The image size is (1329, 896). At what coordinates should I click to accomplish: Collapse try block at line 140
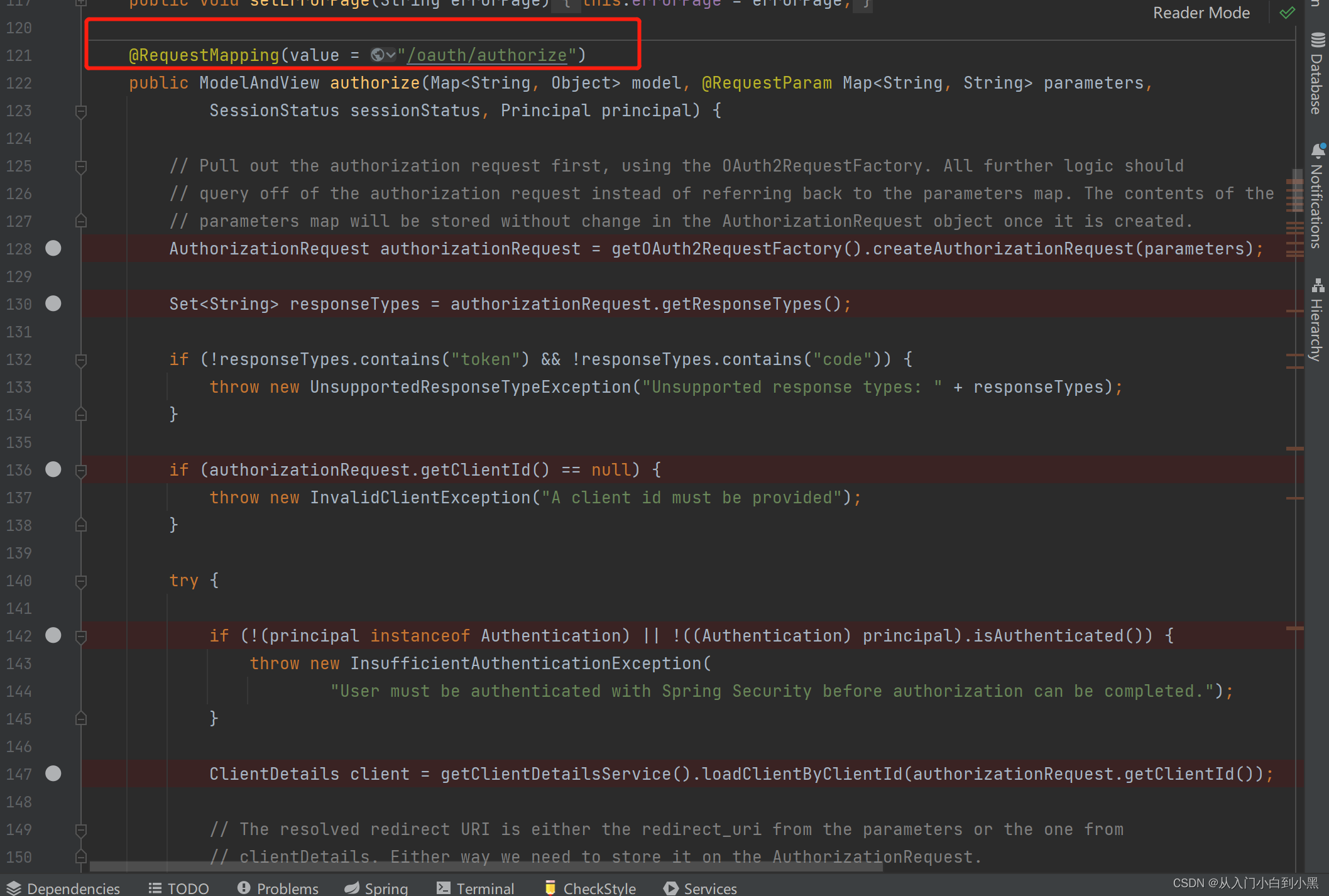point(81,581)
